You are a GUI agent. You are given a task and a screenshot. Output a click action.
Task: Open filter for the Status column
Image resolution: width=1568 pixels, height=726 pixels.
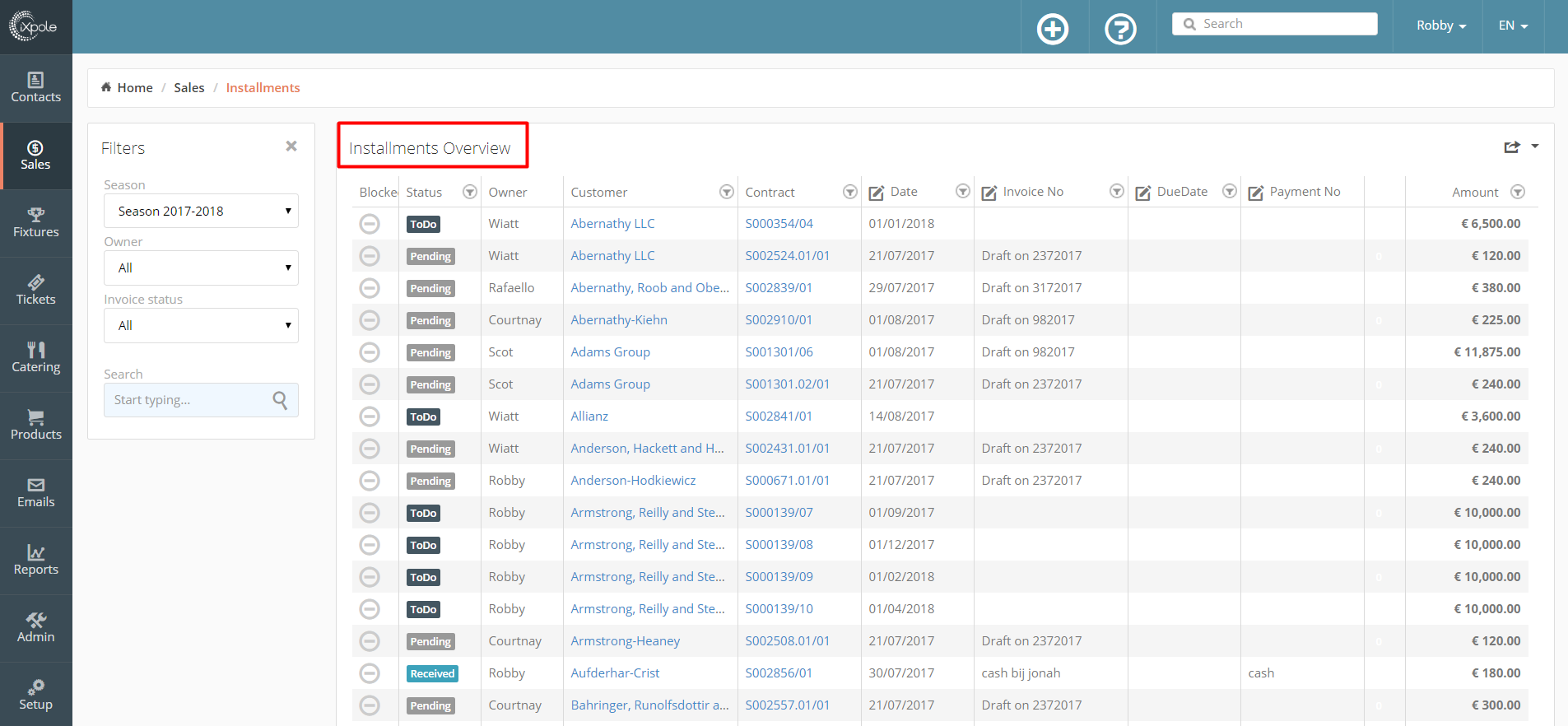pos(470,192)
